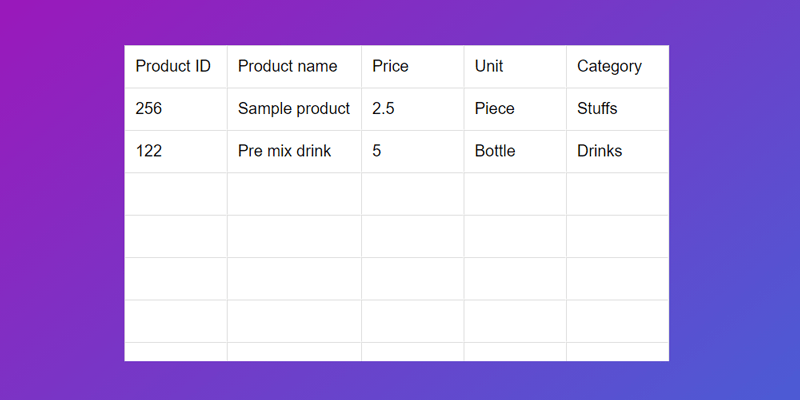Screen dimensions: 800x400
Task: Click the Drinks category cell
Action: (617, 151)
